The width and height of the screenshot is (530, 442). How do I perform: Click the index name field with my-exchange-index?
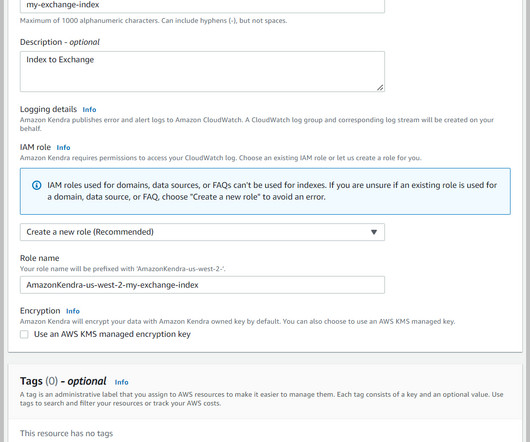[202, 6]
